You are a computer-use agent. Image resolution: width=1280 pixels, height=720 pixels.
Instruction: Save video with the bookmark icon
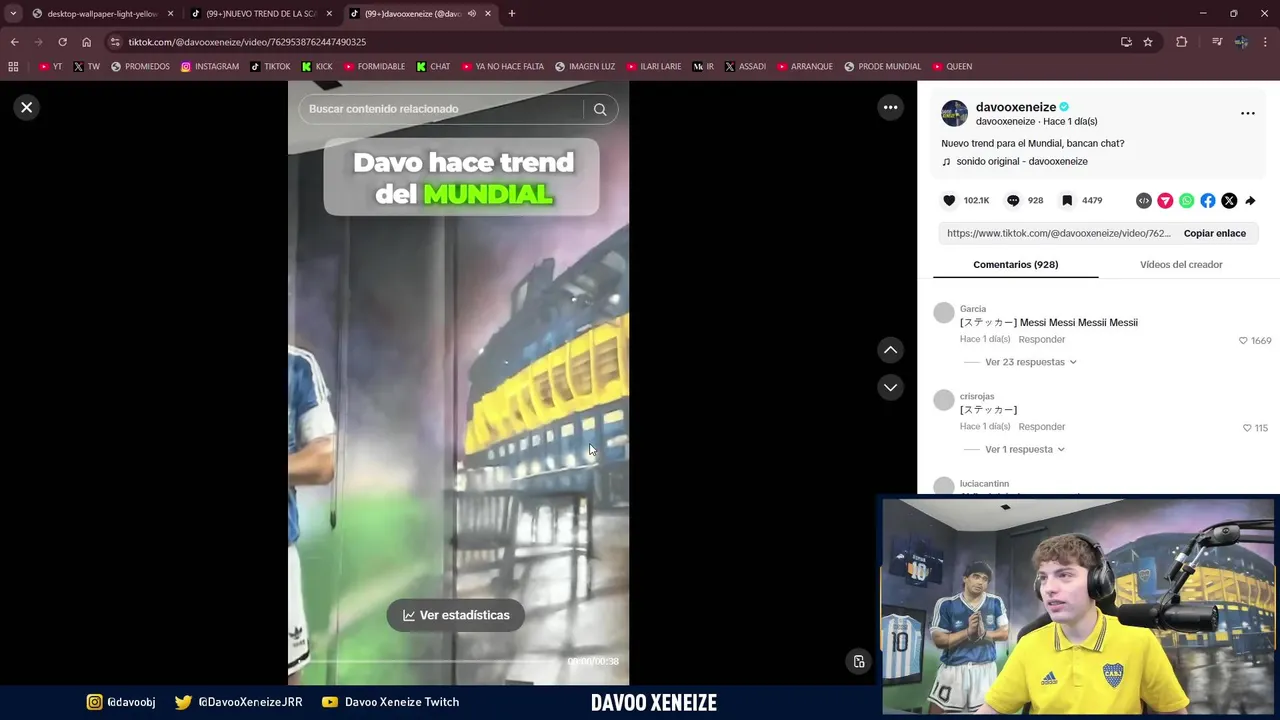[x=1067, y=200]
